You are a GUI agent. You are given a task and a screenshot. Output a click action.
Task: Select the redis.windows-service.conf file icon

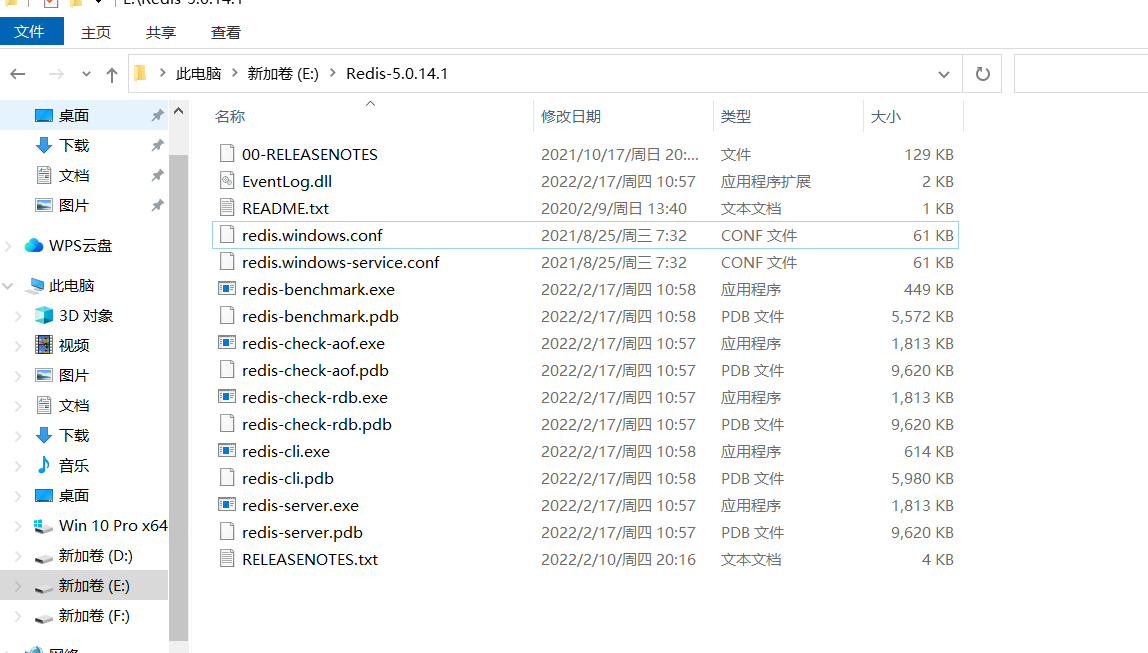point(227,262)
